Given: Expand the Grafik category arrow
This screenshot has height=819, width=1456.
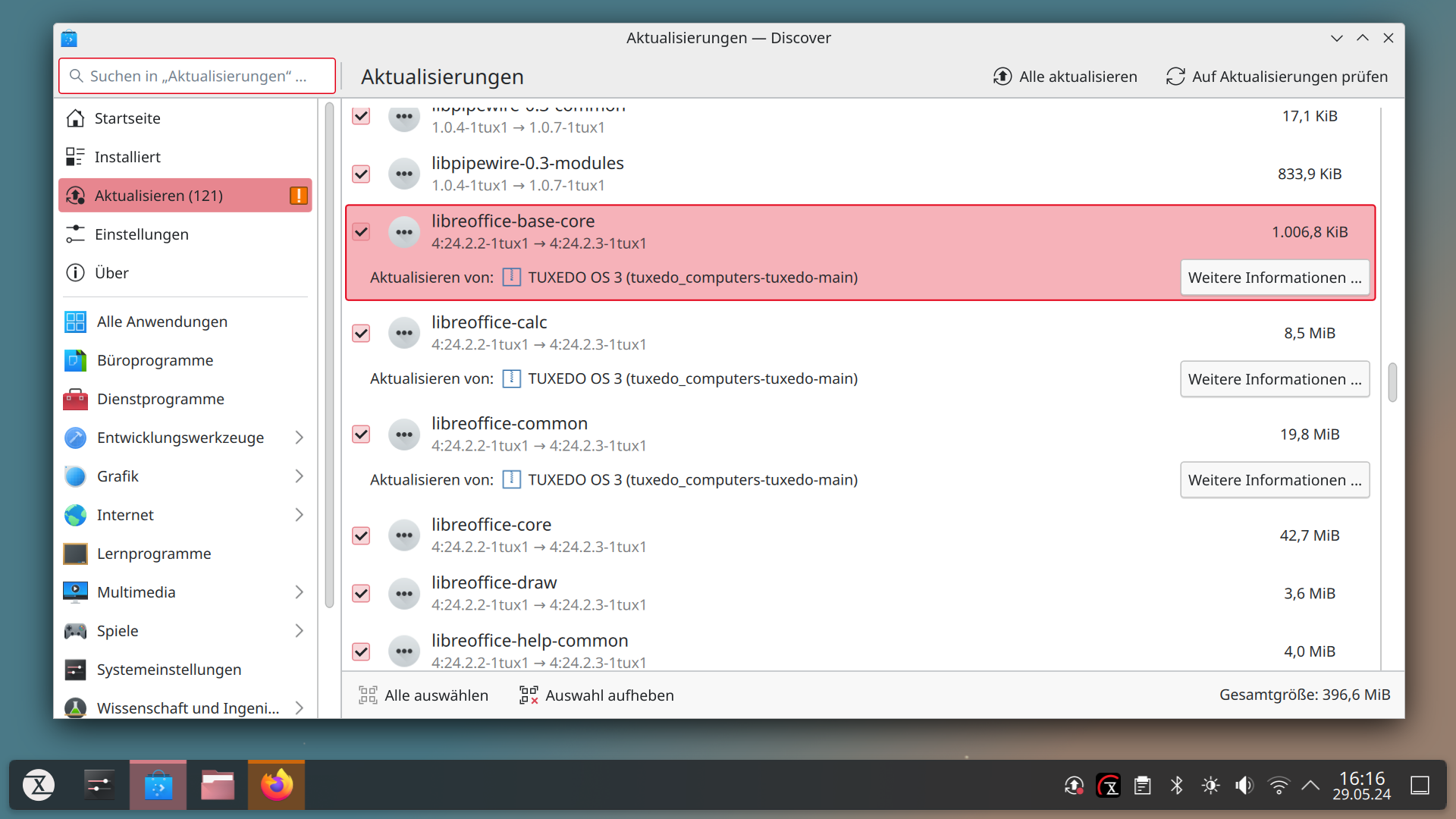Looking at the screenshot, I should [x=299, y=476].
